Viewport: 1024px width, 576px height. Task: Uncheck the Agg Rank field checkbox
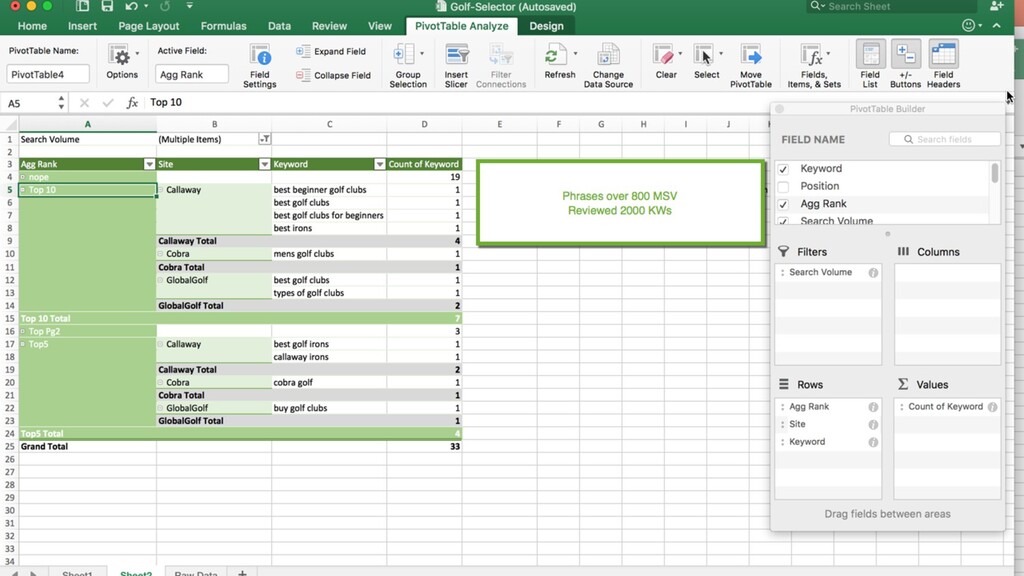tap(783, 204)
